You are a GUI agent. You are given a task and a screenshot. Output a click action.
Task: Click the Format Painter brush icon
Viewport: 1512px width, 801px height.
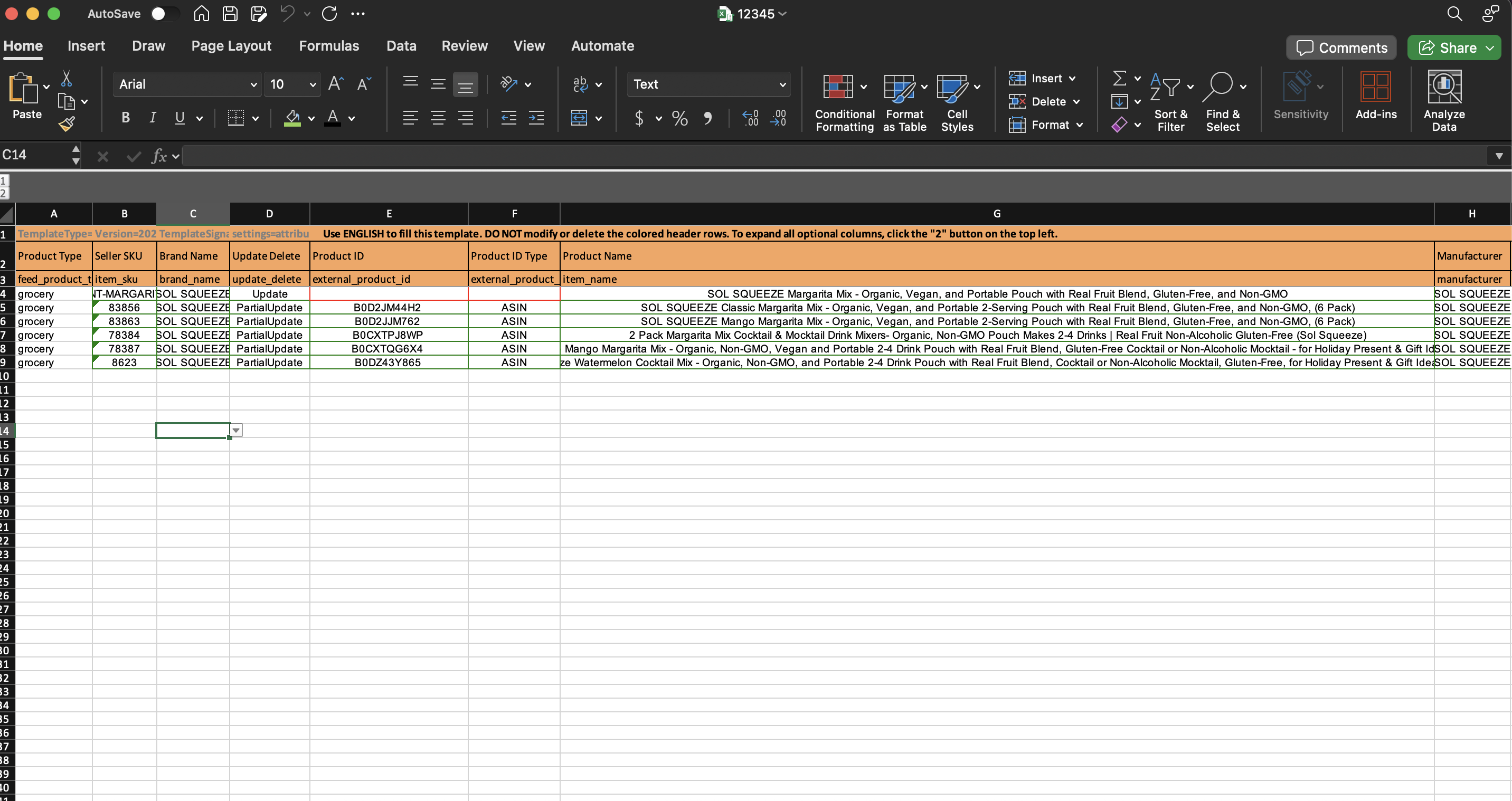[67, 123]
